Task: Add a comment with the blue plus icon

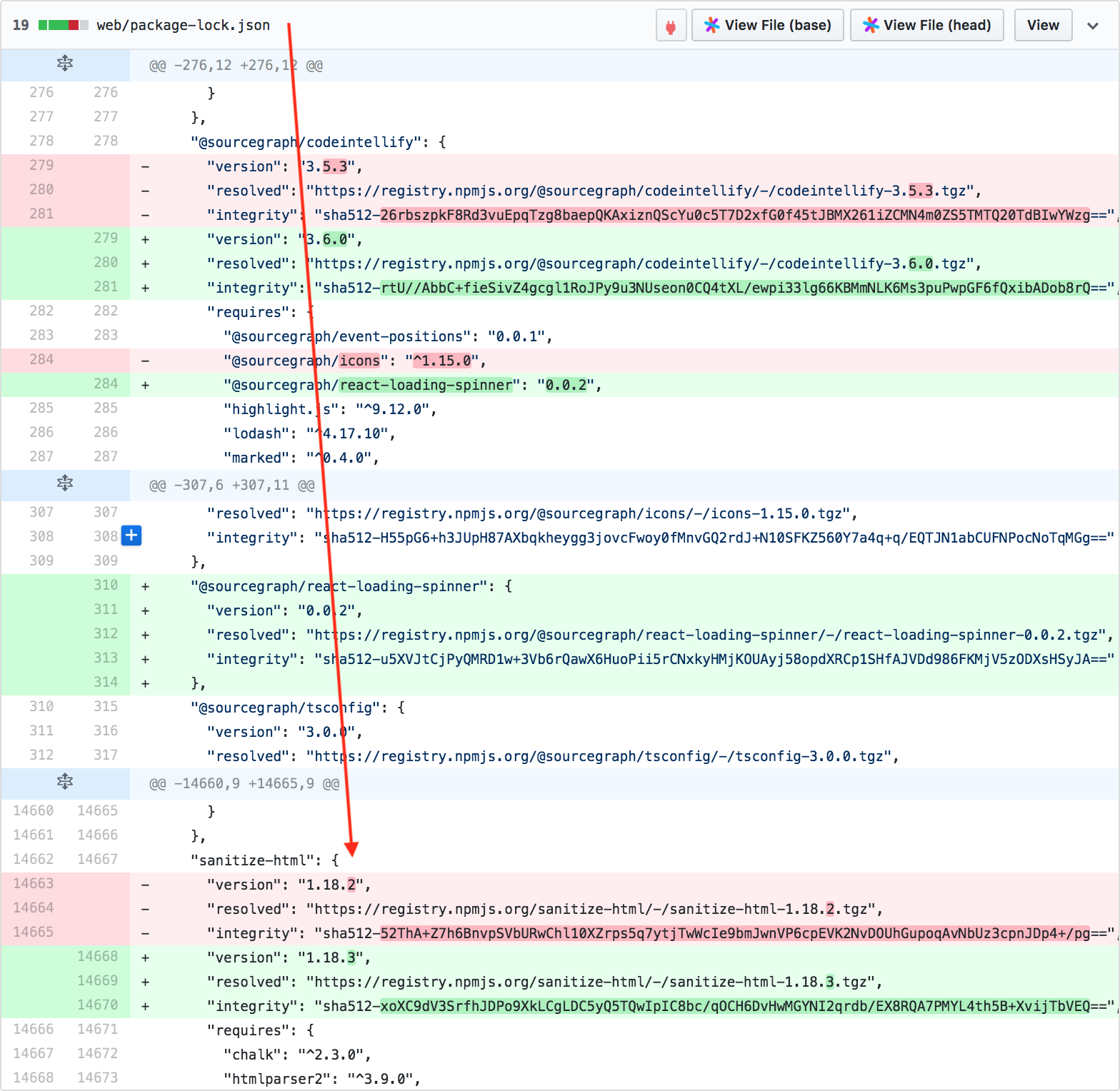Action: [131, 536]
